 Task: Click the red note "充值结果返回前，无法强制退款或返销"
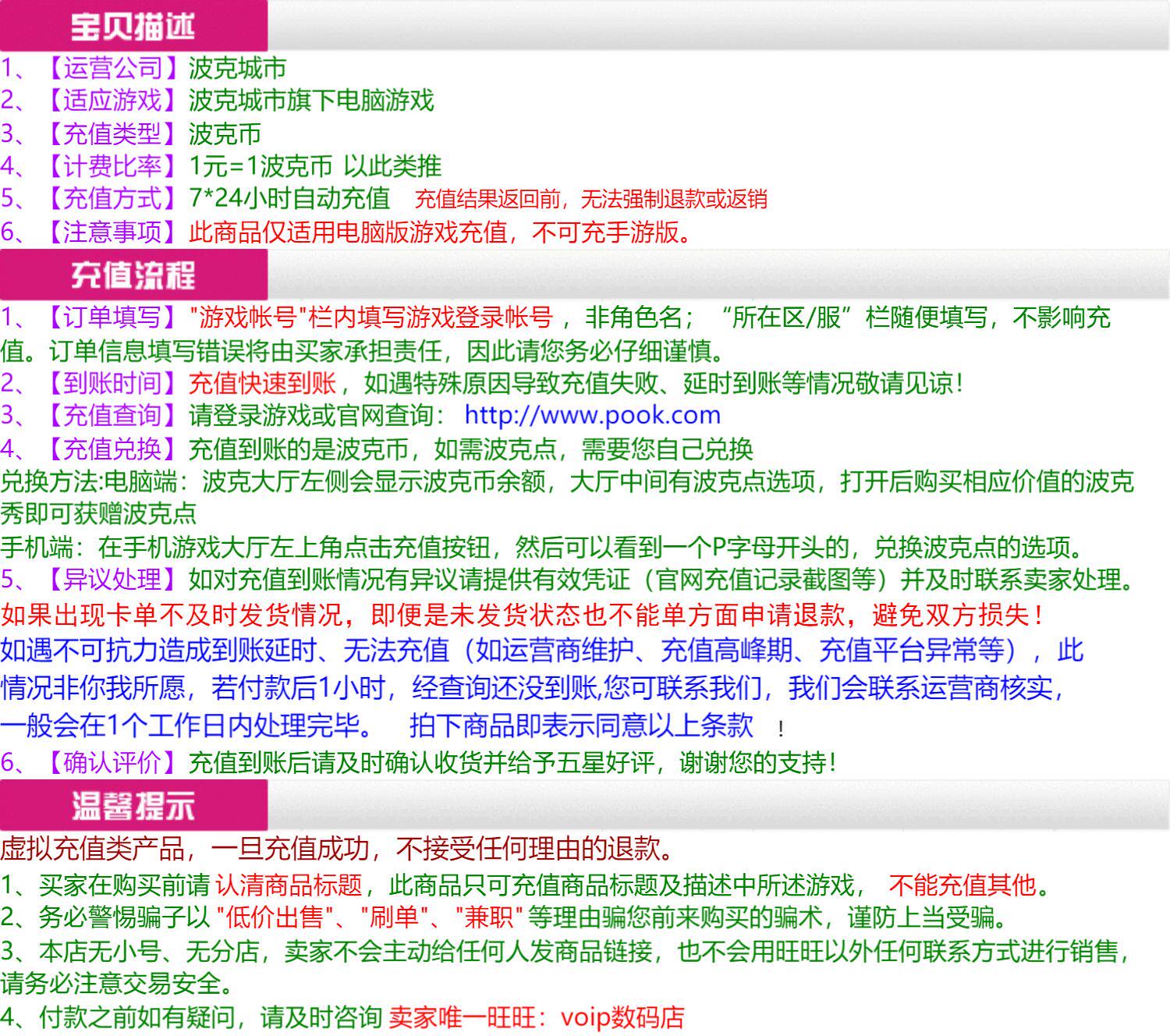pyautogui.click(x=591, y=200)
